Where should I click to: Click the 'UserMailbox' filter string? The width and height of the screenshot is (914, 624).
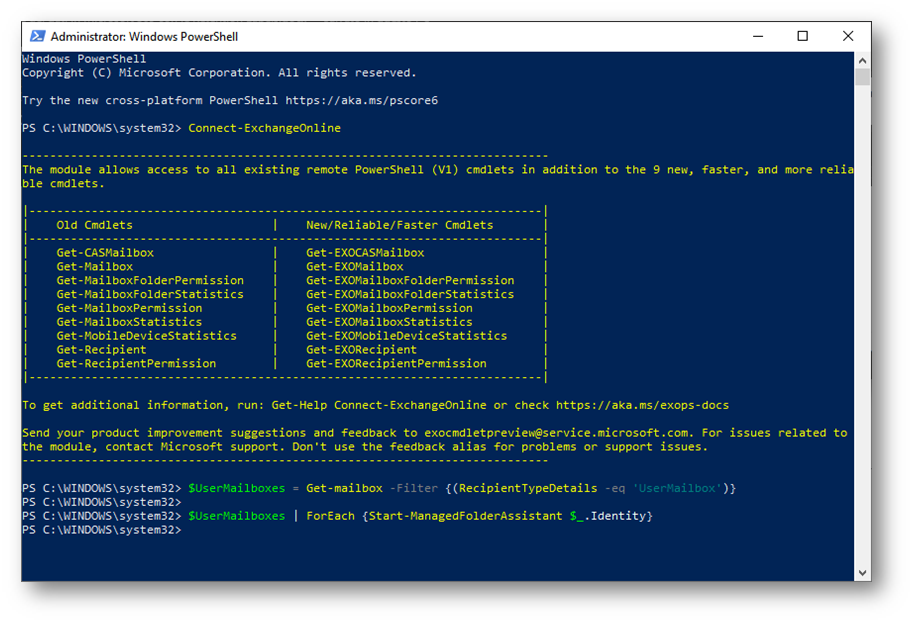[x=677, y=488]
